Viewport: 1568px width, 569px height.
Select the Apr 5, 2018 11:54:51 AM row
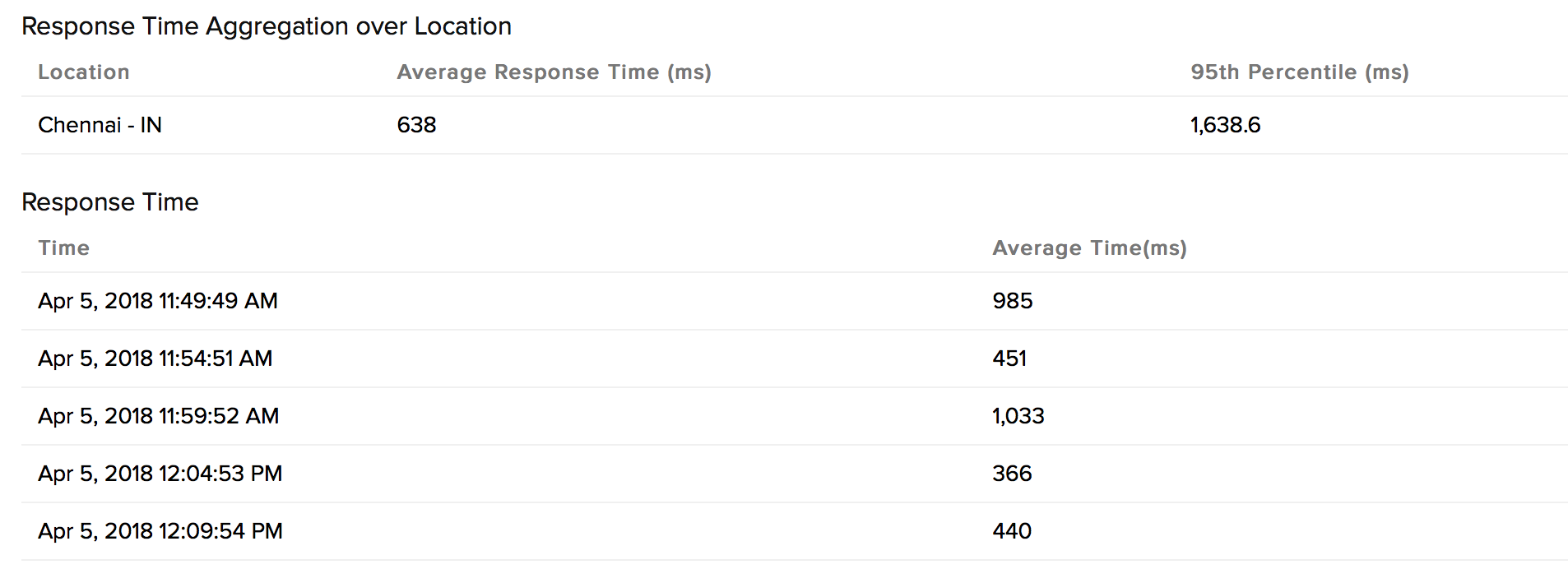coord(155,359)
